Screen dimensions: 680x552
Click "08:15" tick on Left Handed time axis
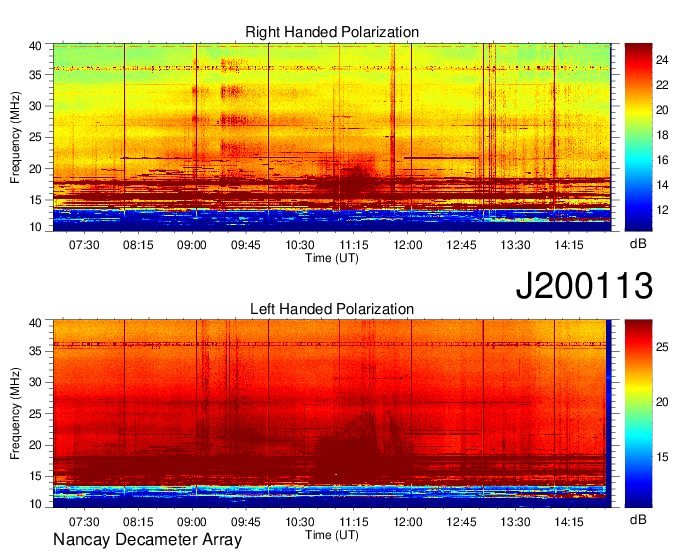[138, 522]
